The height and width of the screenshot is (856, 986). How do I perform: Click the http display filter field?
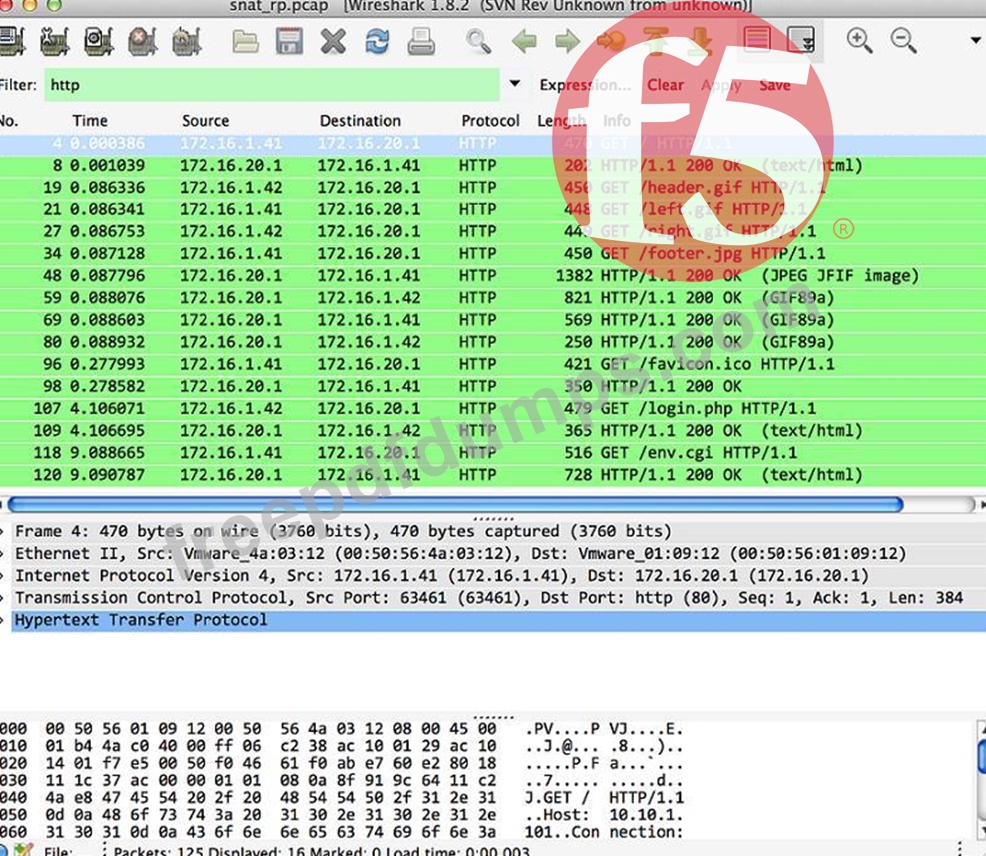270,85
